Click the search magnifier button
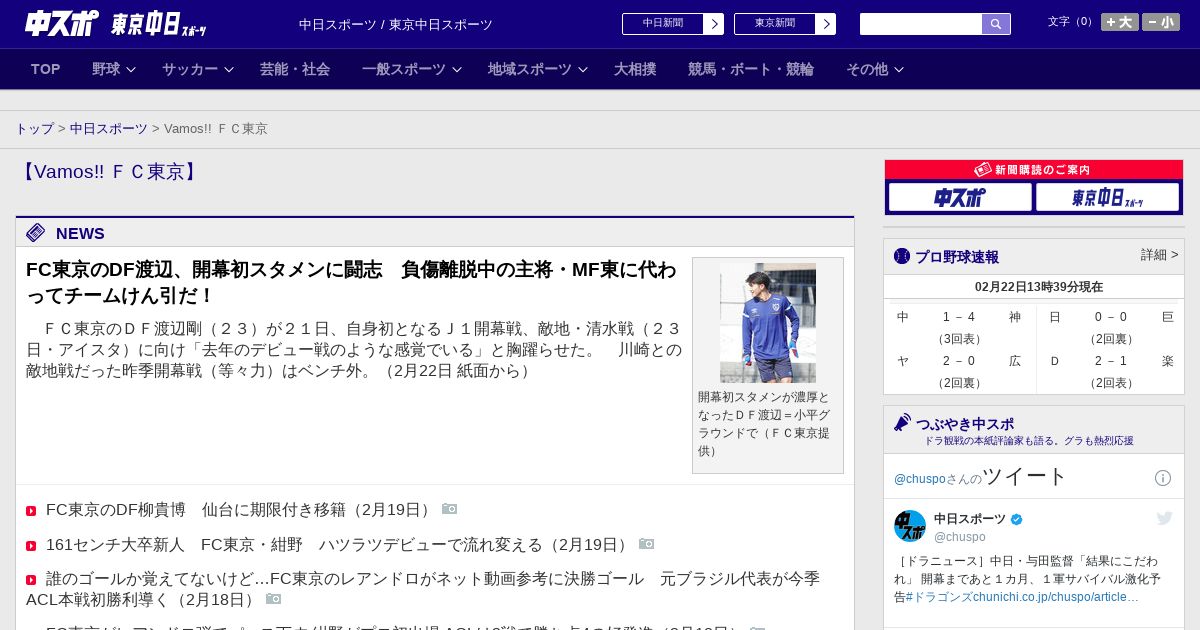Screen dimensions: 1200x630 996,24
